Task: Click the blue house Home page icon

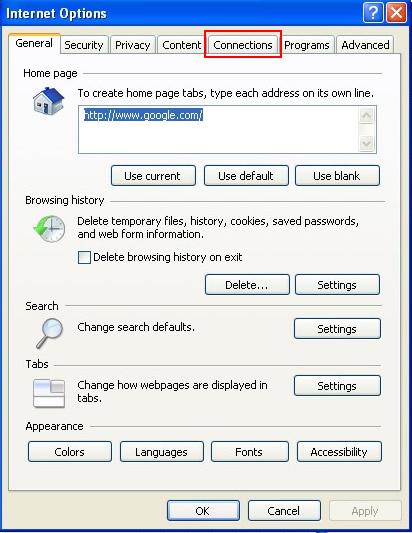Action: pyautogui.click(x=48, y=101)
